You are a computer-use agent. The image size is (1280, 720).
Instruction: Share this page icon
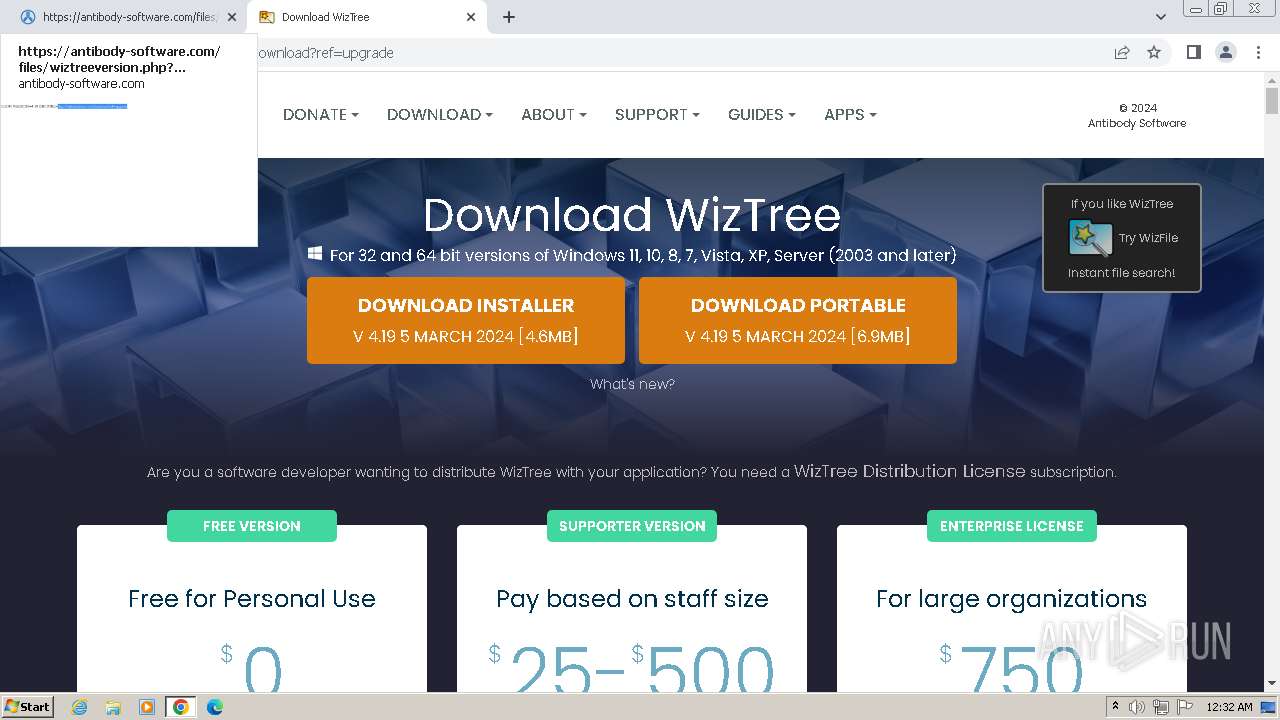(x=1122, y=52)
